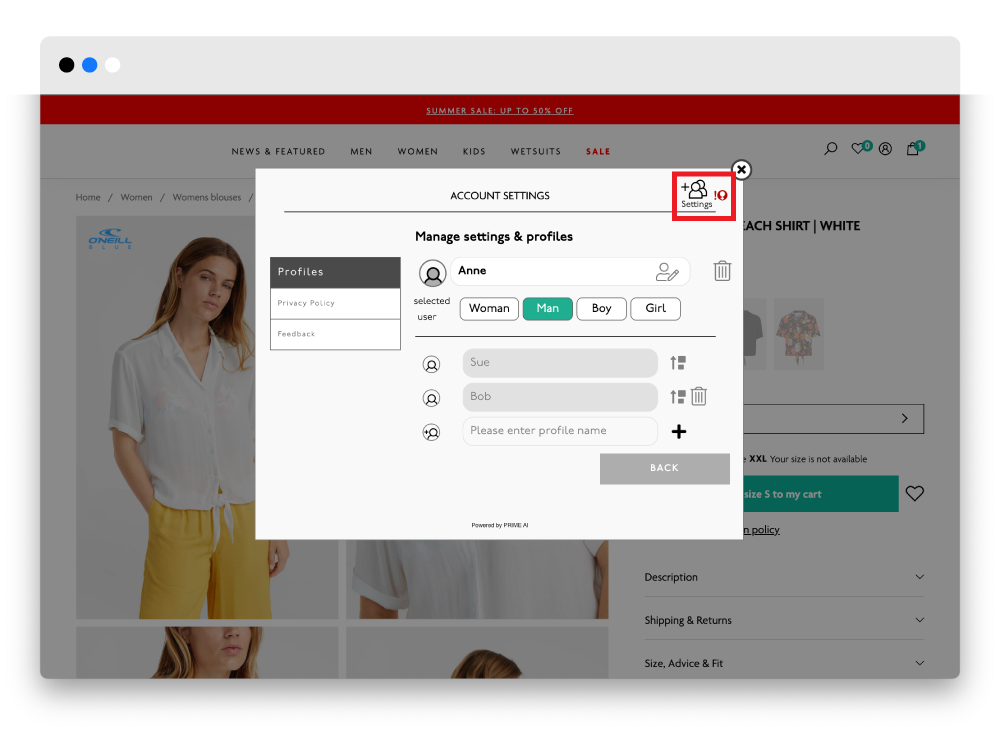Edit Anne's profile name with pencil icon
1000x750 pixels.
pos(667,272)
